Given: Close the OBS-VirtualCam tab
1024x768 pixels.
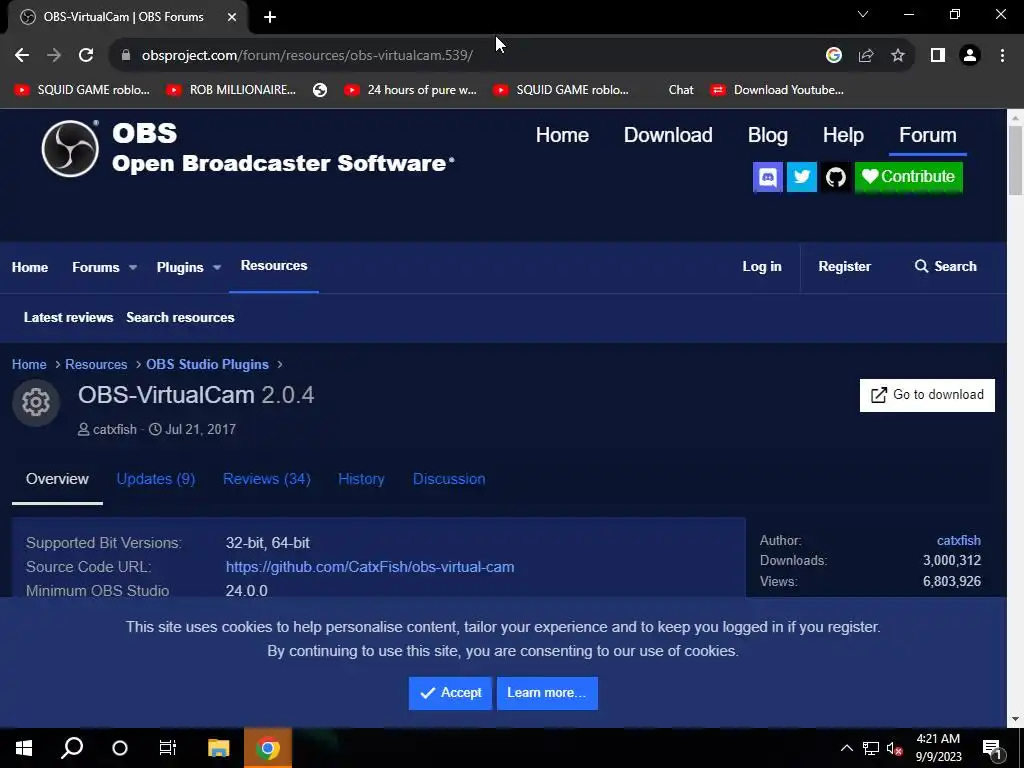Looking at the screenshot, I should click(232, 17).
